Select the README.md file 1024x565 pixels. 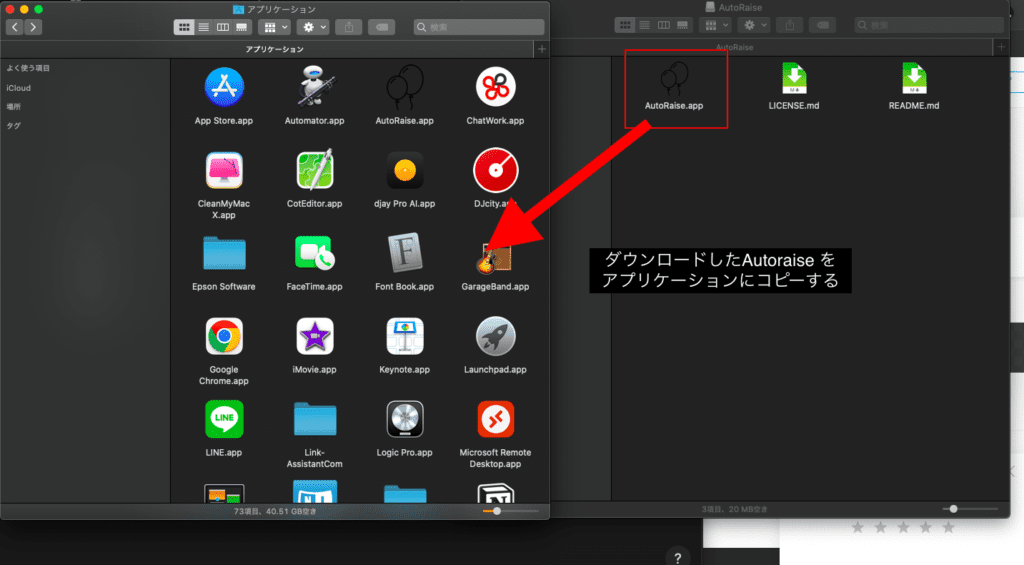(914, 78)
